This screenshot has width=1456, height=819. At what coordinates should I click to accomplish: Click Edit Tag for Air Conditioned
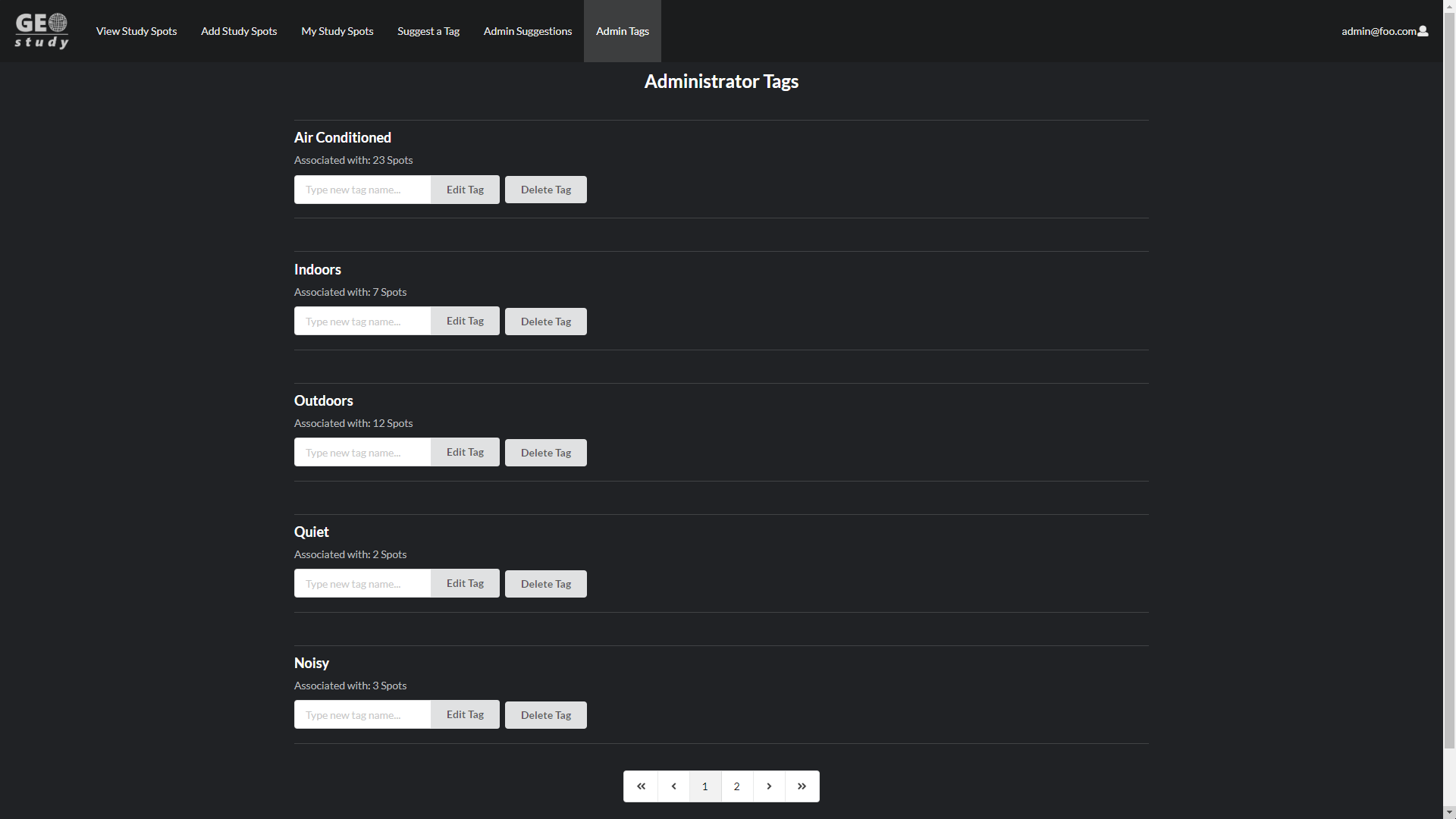pyautogui.click(x=465, y=189)
